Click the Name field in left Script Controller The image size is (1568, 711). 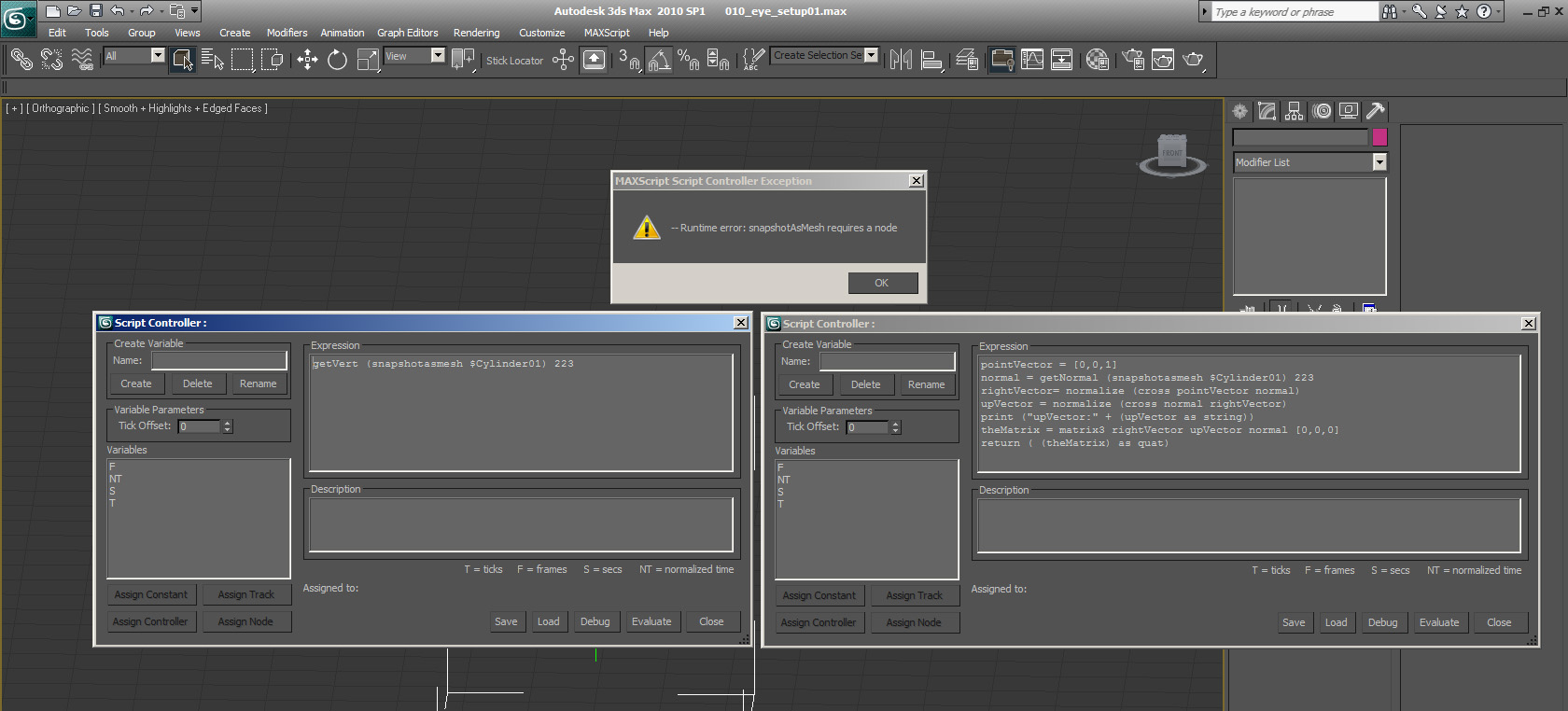coord(219,360)
